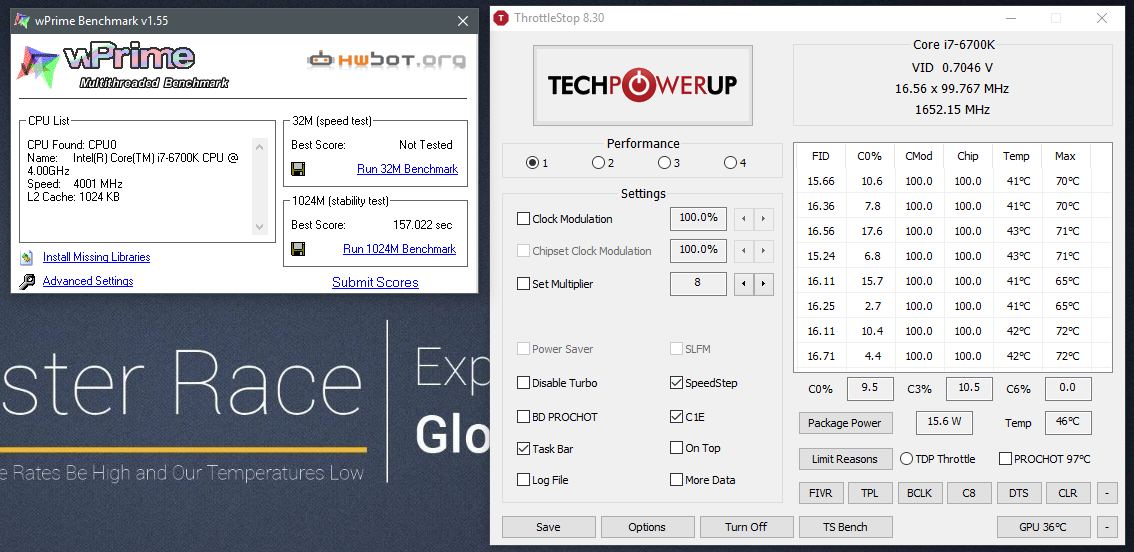
Task: Open Advanced Settings link
Action: 88,281
